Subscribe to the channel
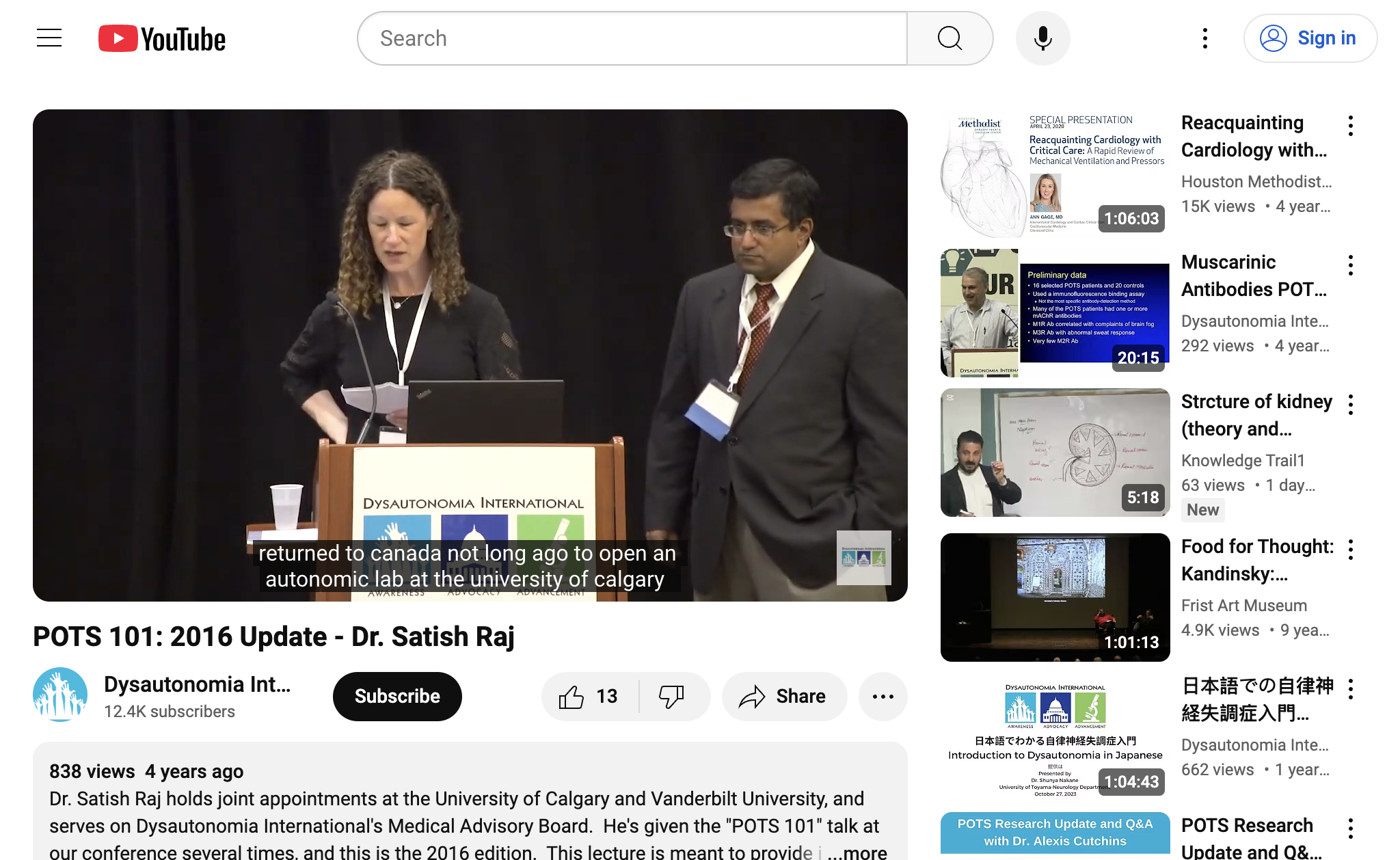The height and width of the screenshot is (860, 1400). (x=397, y=696)
